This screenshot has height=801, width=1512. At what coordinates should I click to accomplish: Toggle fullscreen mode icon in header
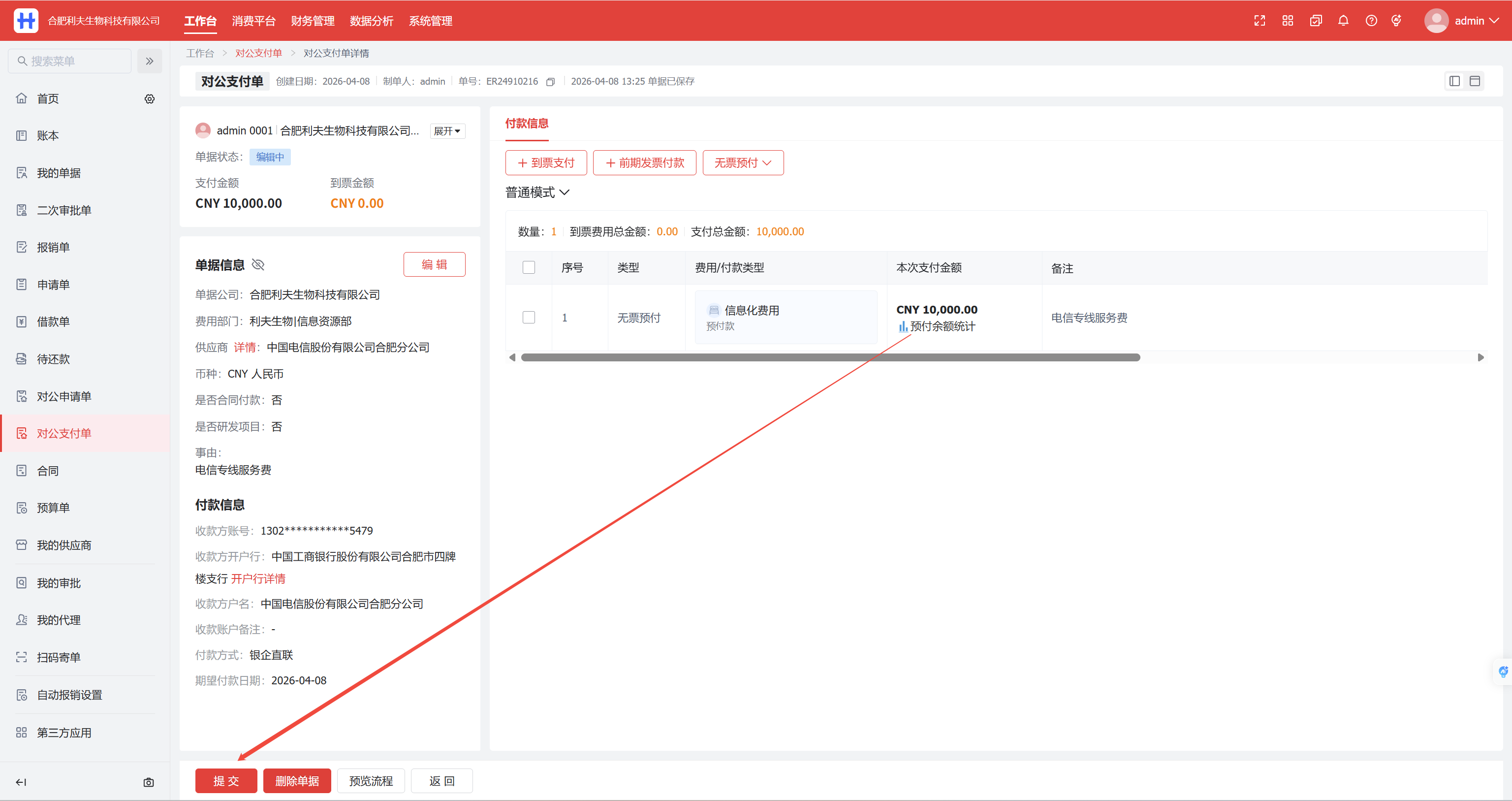tap(1260, 21)
